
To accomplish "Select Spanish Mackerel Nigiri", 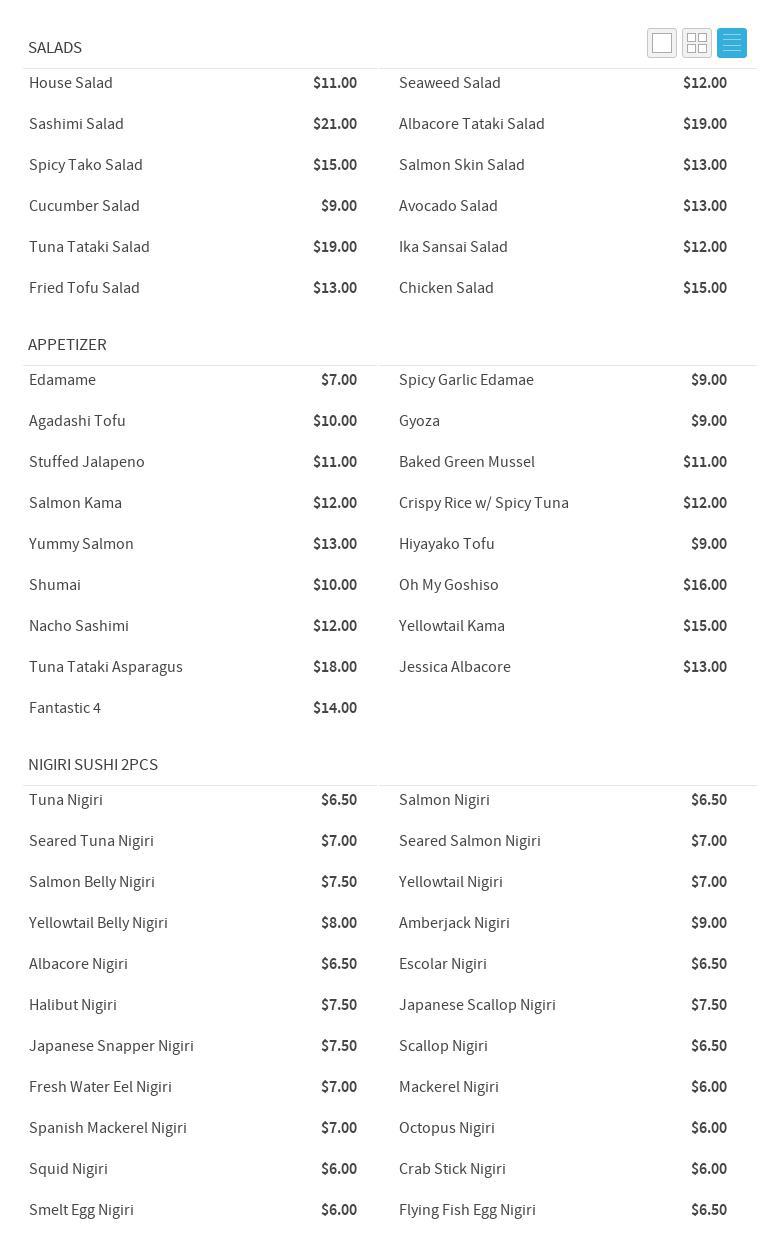I will pyautogui.click(x=108, y=1128).
